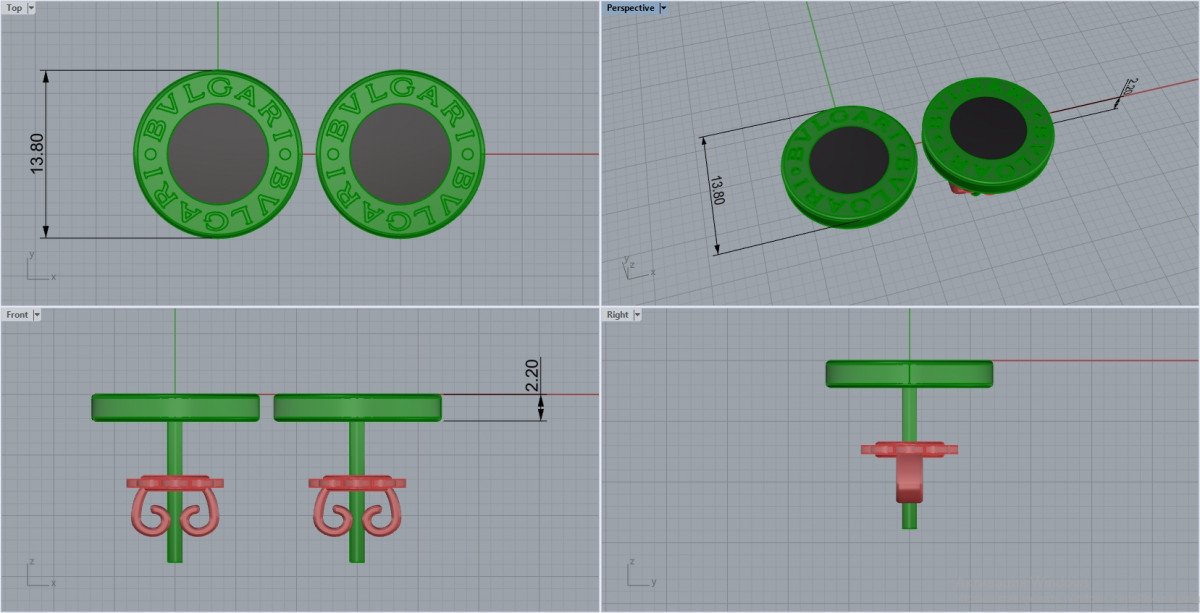Open the Front viewport dropdown arrow
Image resolution: width=1200 pixels, height=613 pixels.
37,314
